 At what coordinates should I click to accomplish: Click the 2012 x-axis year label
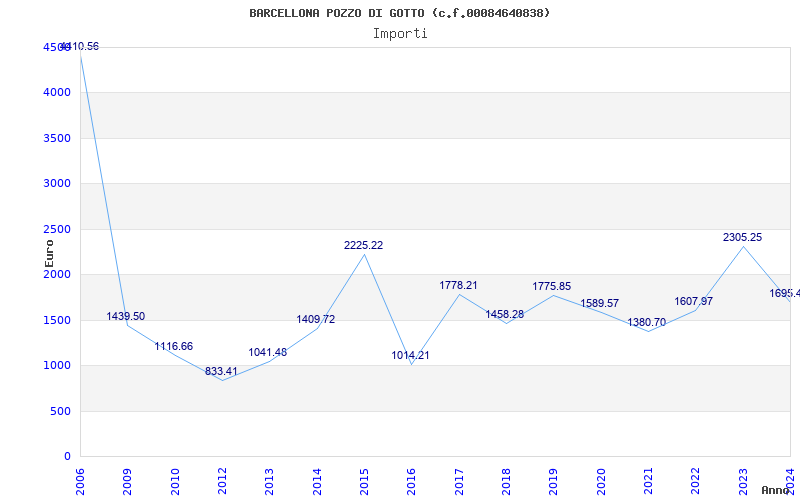click(222, 481)
